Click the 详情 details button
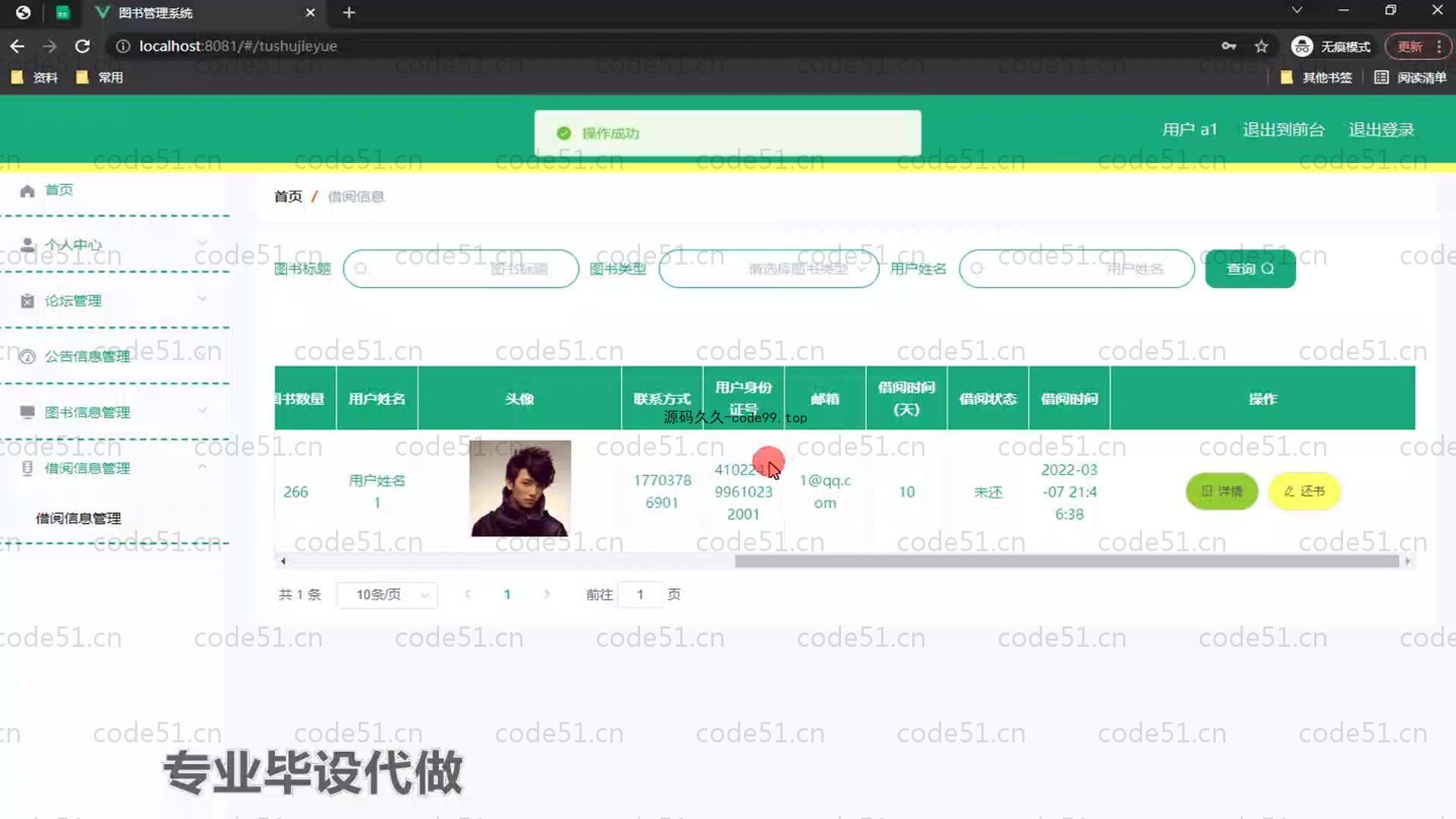The width and height of the screenshot is (1456, 819). [x=1222, y=491]
